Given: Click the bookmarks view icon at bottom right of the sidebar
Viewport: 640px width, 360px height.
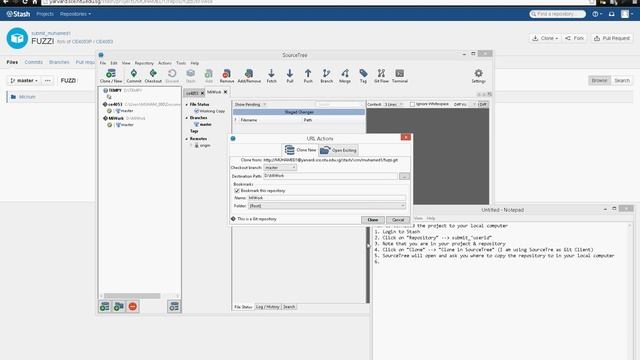Looking at the screenshot, I should 174,307.
